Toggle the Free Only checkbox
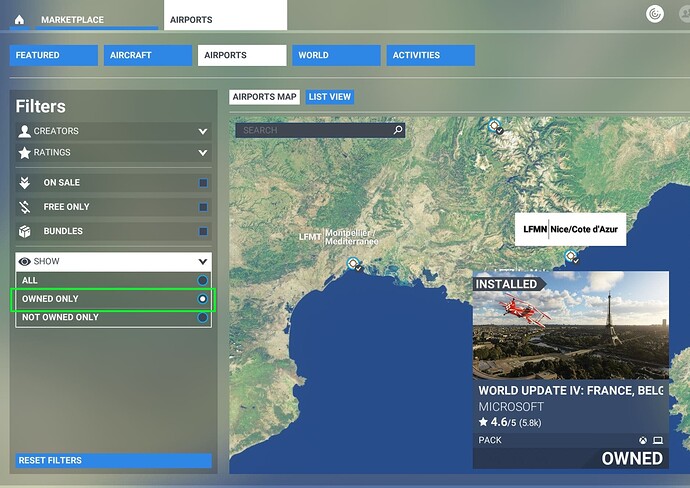The image size is (690, 488). (203, 207)
